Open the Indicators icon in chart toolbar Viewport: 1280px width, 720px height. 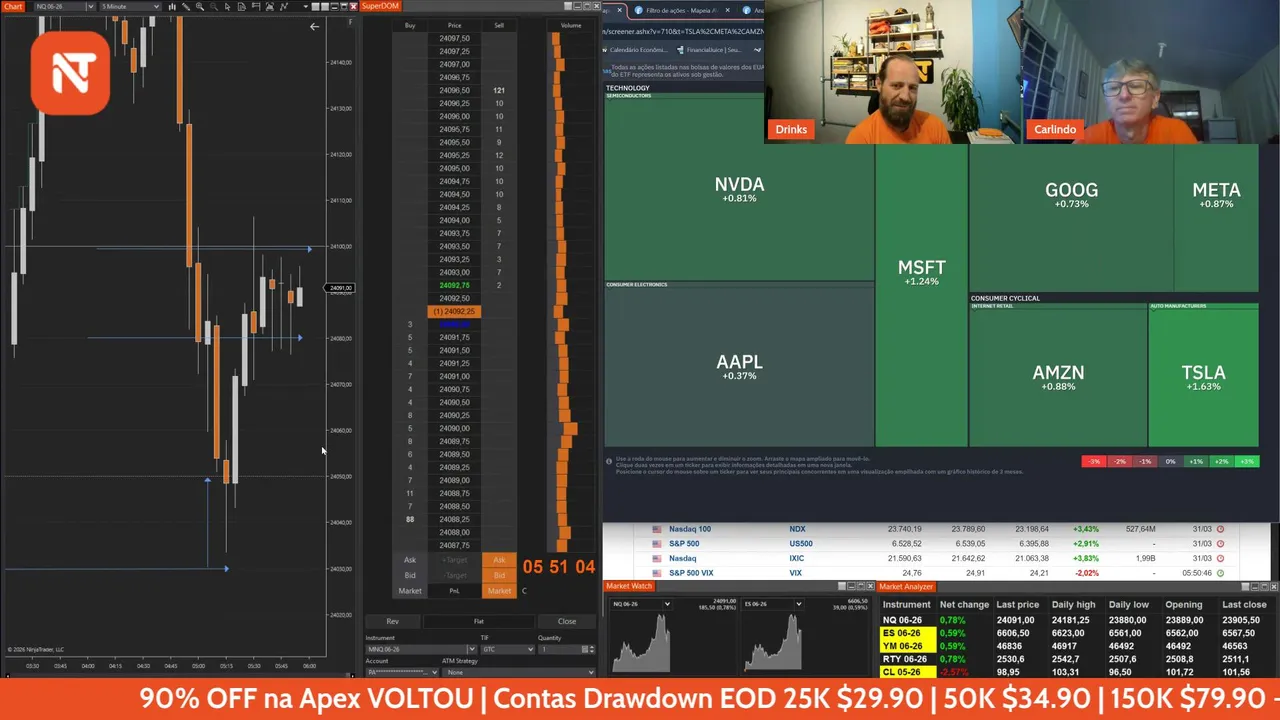tap(270, 7)
